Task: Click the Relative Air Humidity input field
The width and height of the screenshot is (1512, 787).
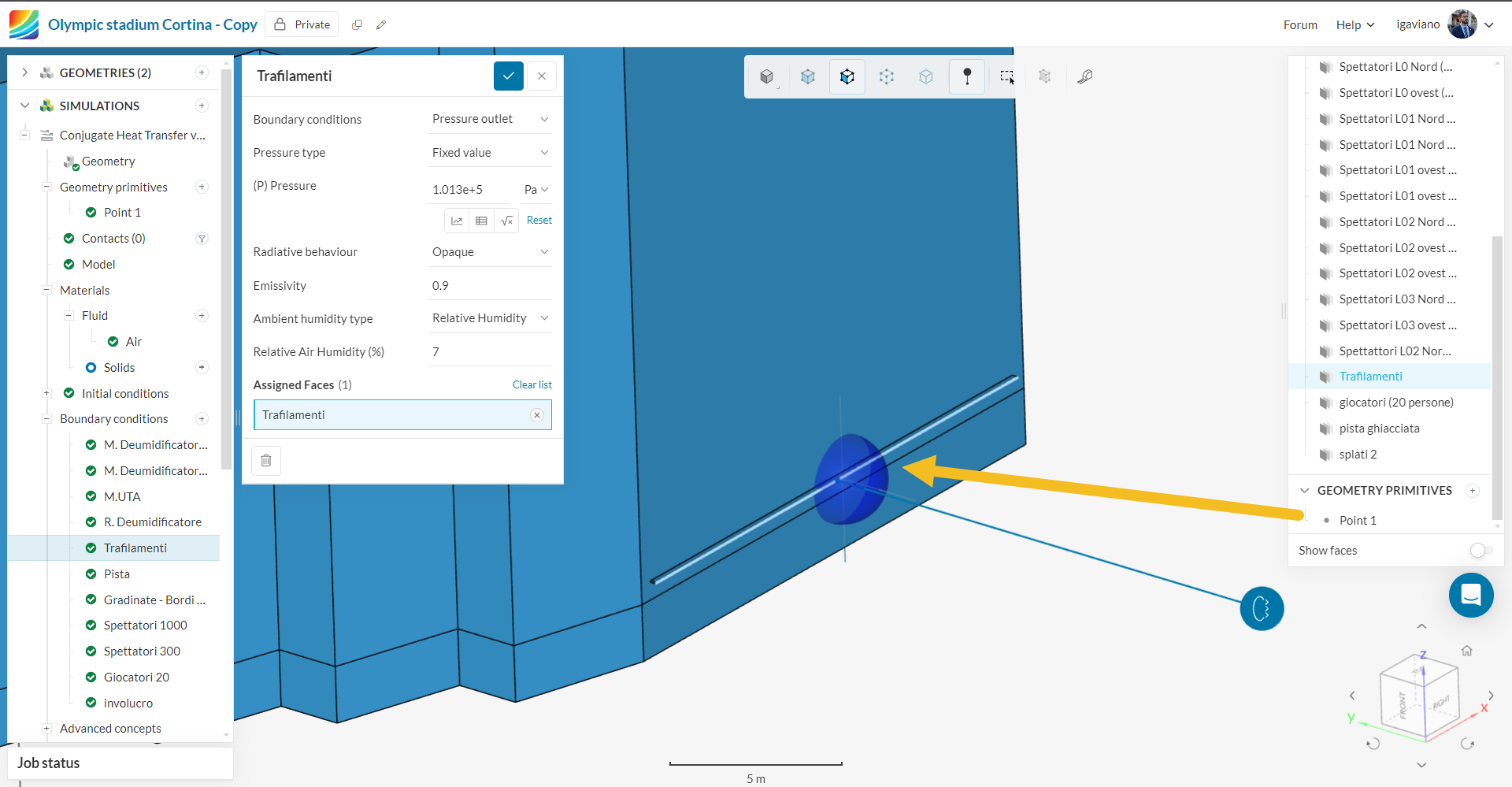Action: click(490, 351)
